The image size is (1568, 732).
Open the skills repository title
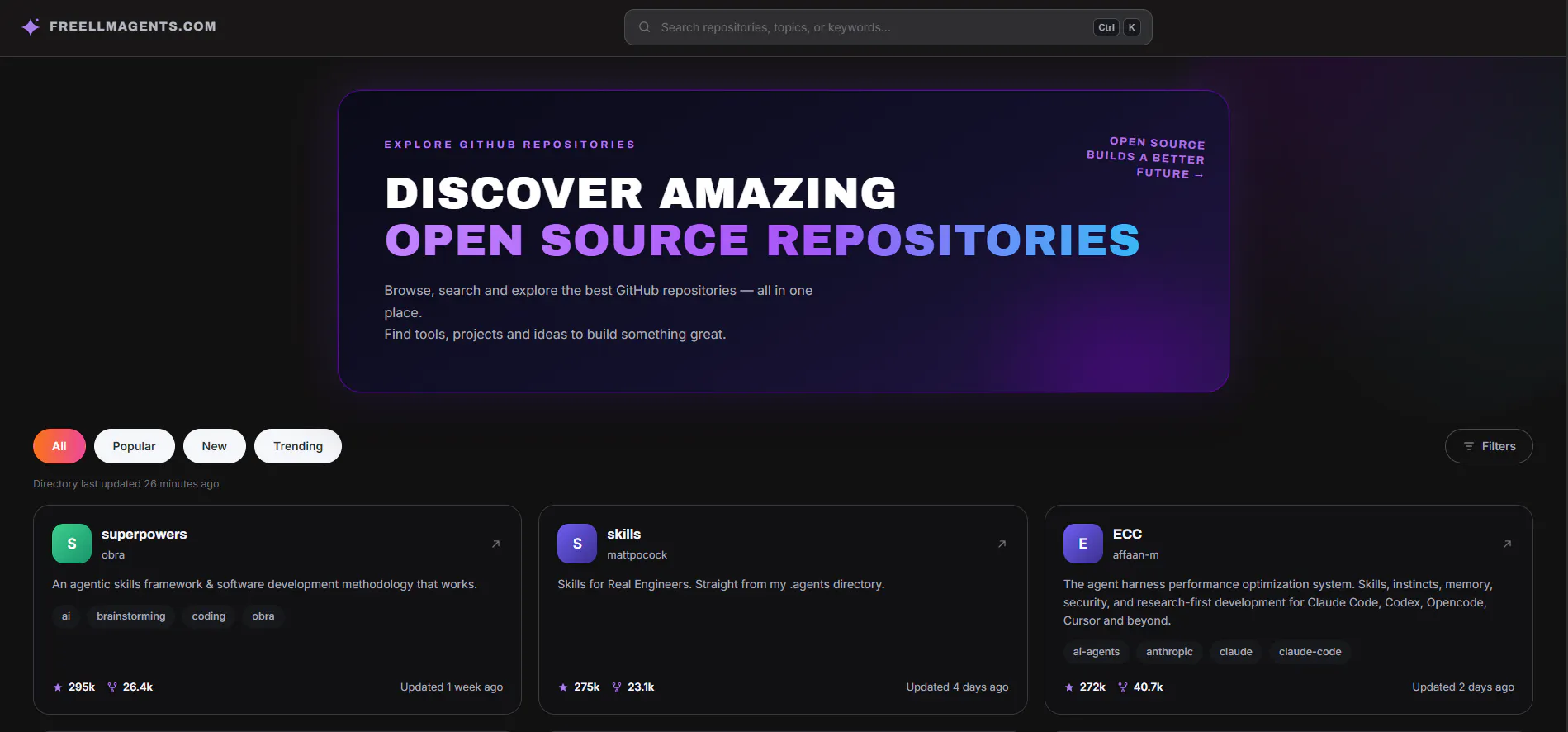[x=624, y=535]
